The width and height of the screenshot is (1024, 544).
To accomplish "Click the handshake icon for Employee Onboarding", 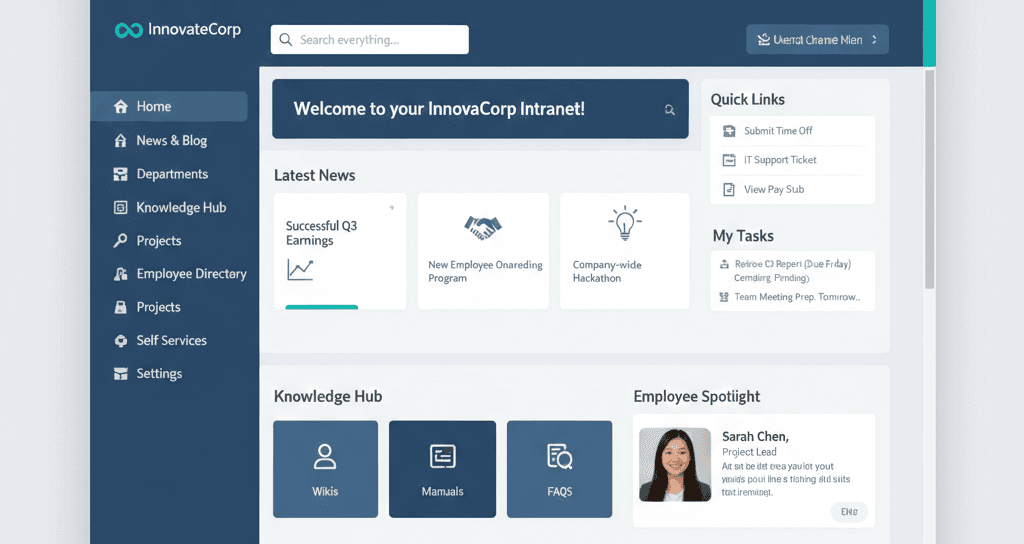I will [483, 227].
